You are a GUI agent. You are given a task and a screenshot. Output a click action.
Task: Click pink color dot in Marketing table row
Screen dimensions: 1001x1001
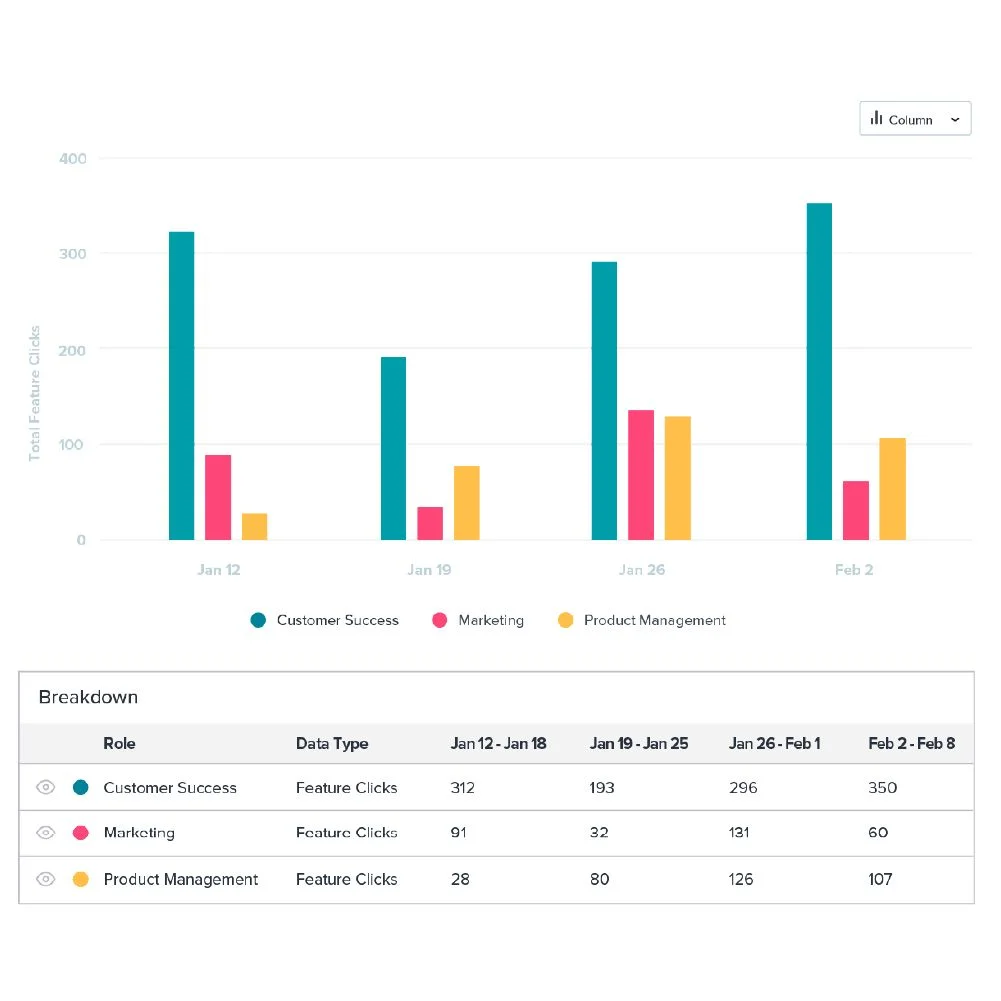[x=81, y=832]
